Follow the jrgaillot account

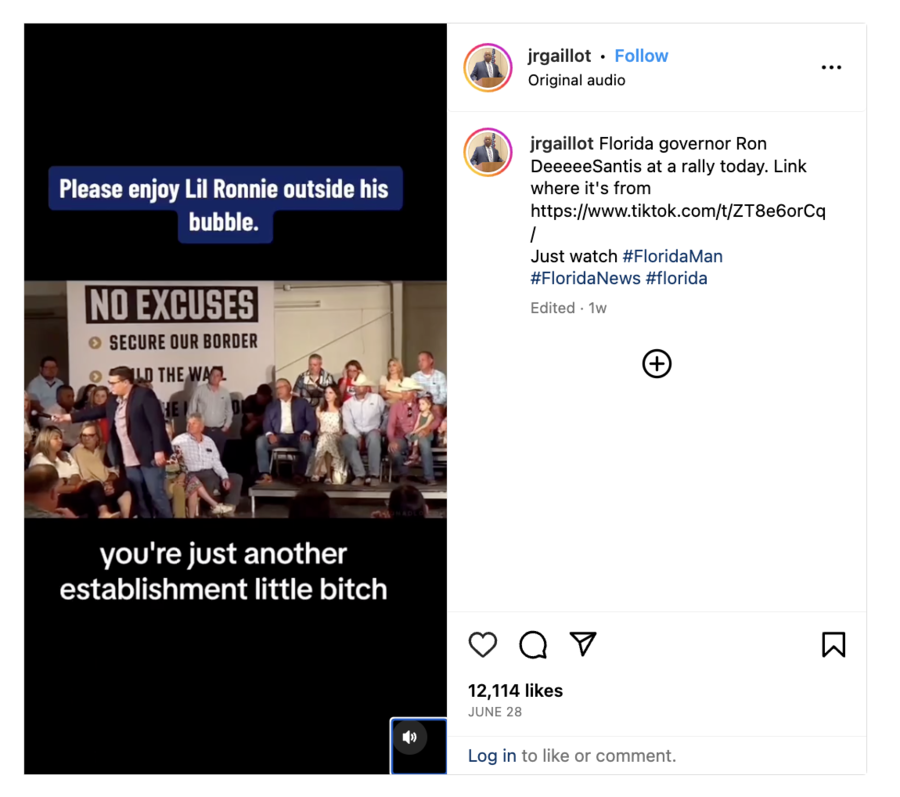click(x=641, y=56)
